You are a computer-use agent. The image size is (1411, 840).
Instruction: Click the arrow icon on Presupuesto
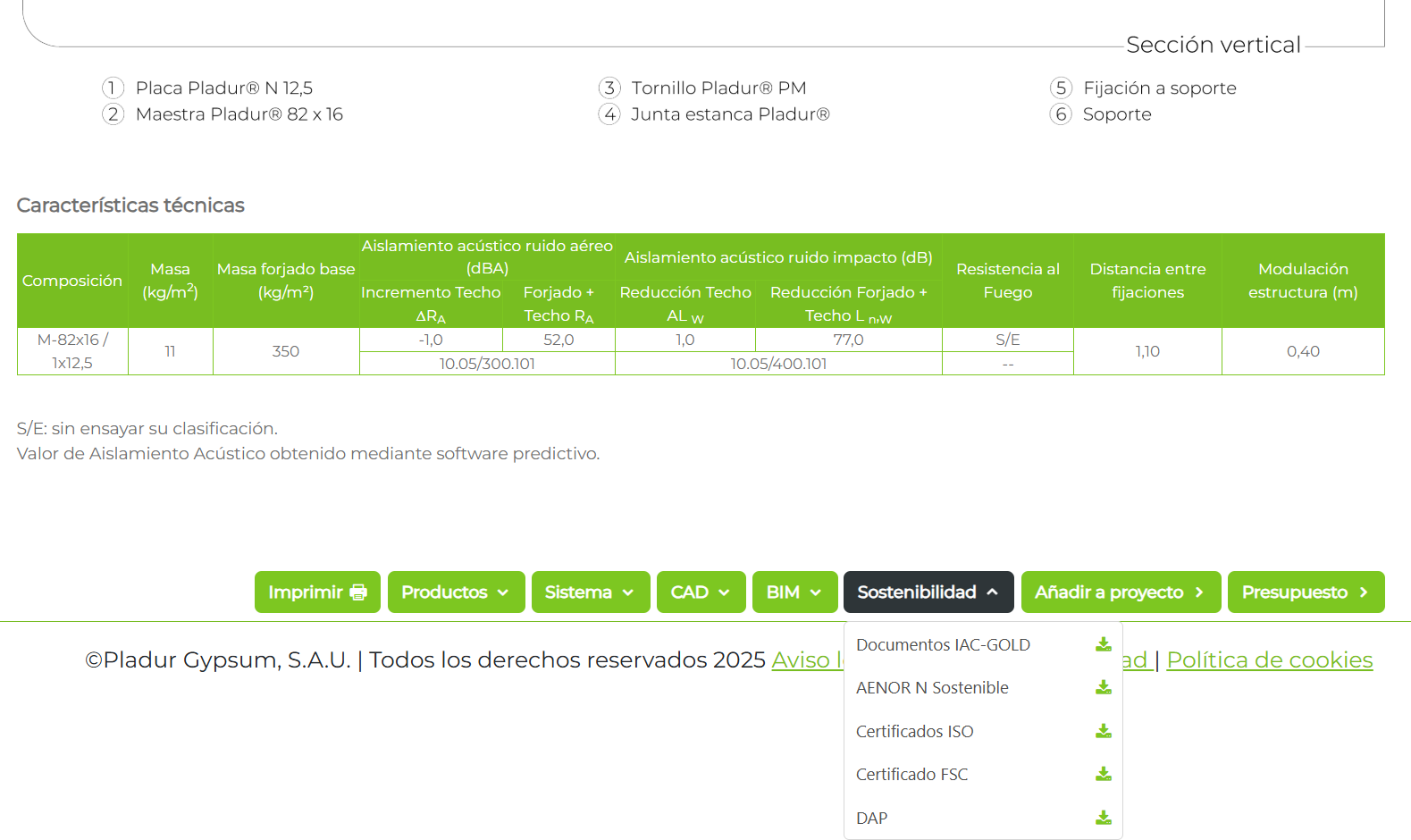click(1364, 592)
